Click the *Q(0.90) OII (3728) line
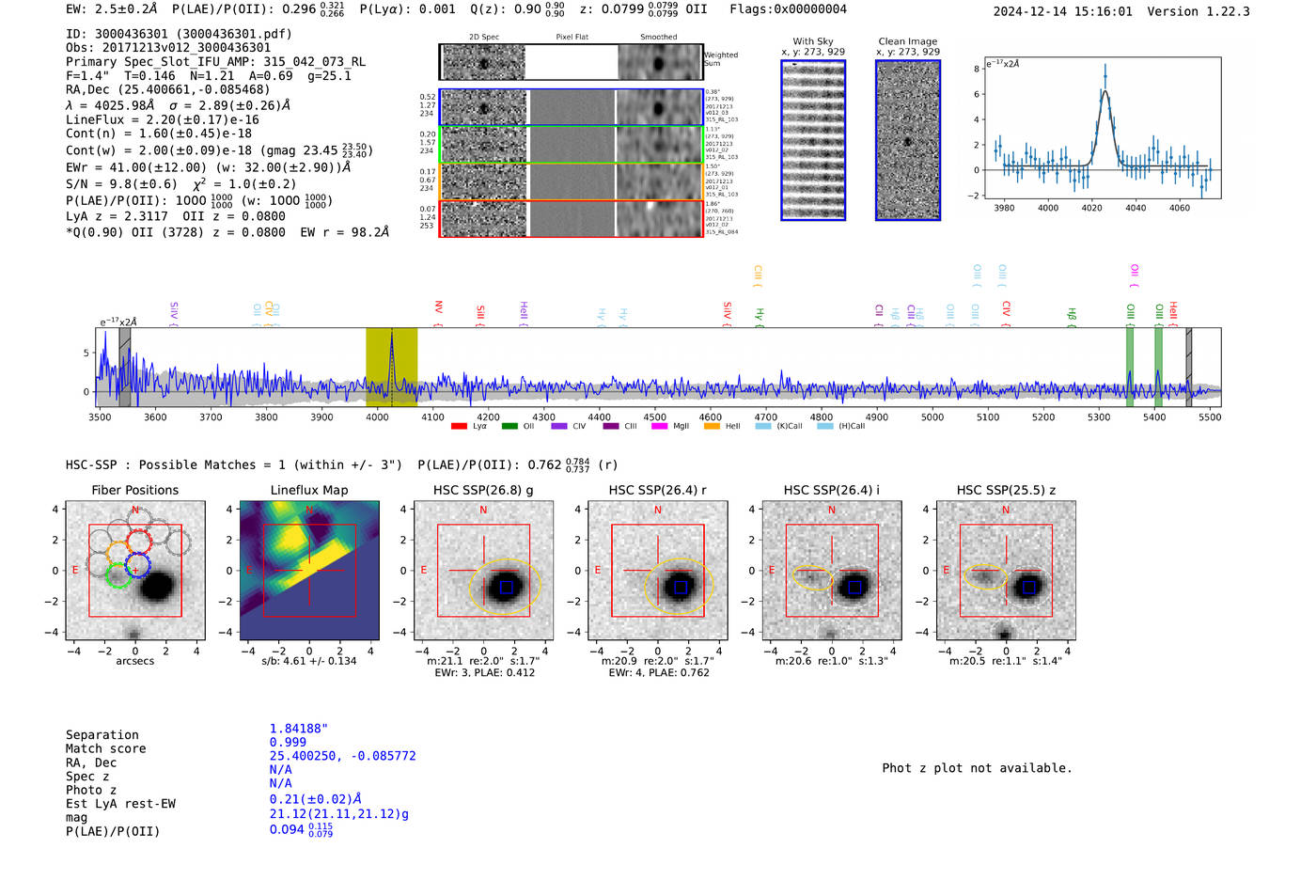The image size is (1316, 896). 227,231
